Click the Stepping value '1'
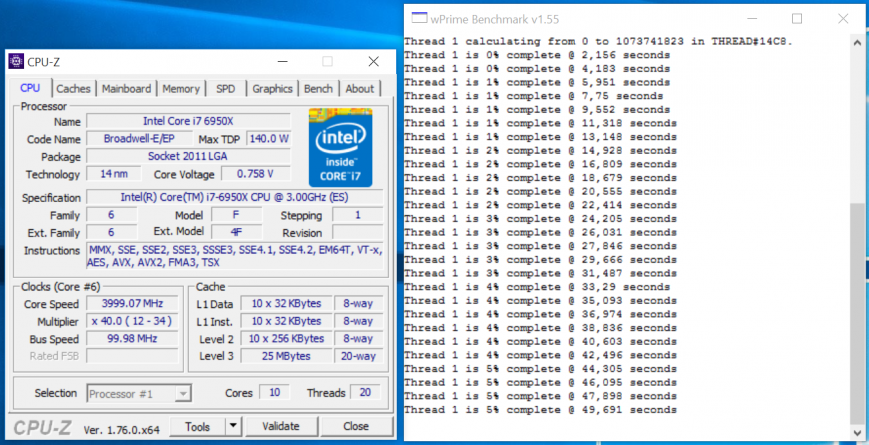Viewport: 869px width, 445px height. click(x=357, y=215)
